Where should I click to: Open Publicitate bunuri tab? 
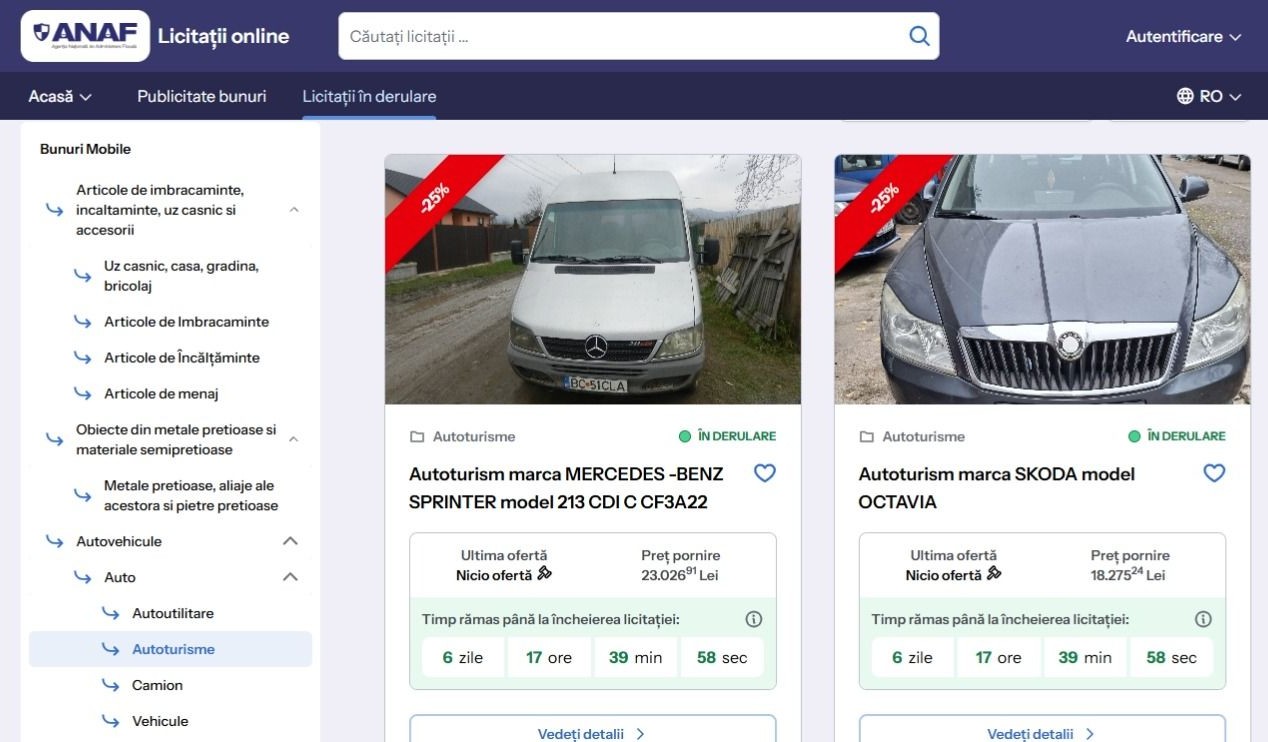[202, 96]
